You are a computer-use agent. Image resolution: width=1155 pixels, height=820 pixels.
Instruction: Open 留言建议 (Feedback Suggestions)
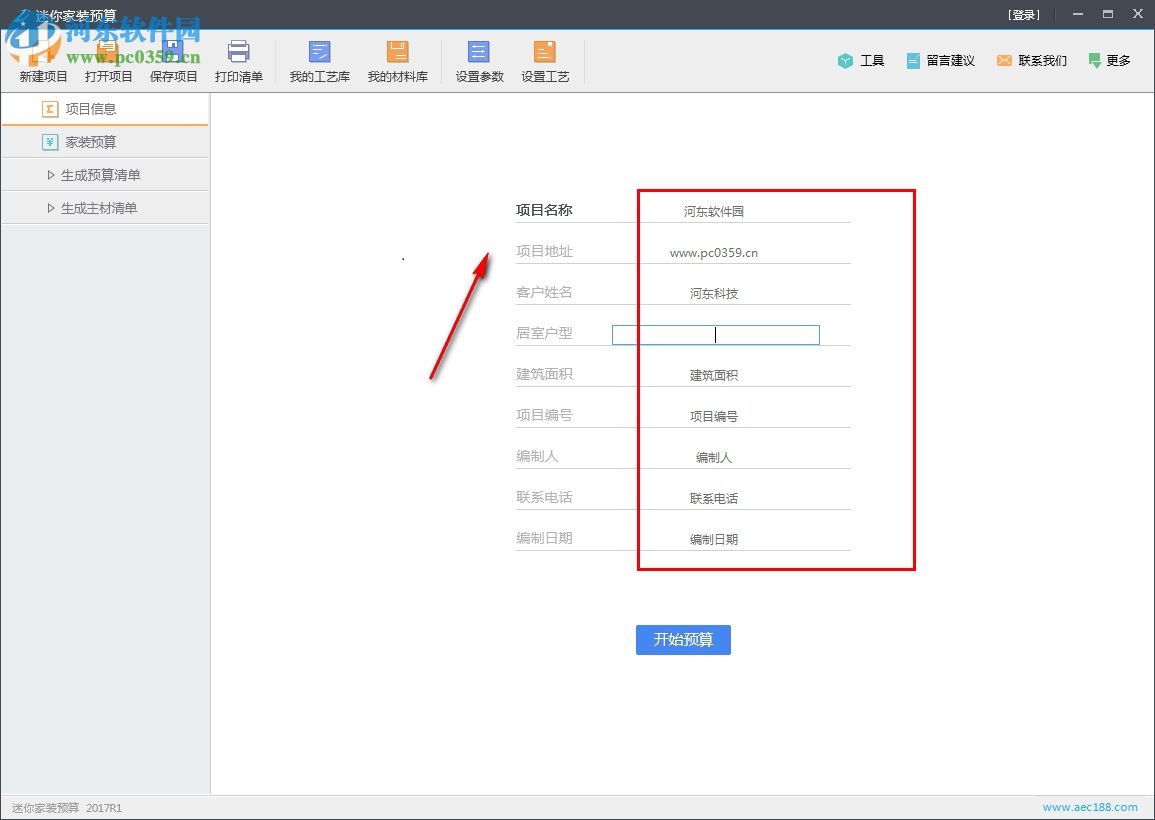coord(940,60)
